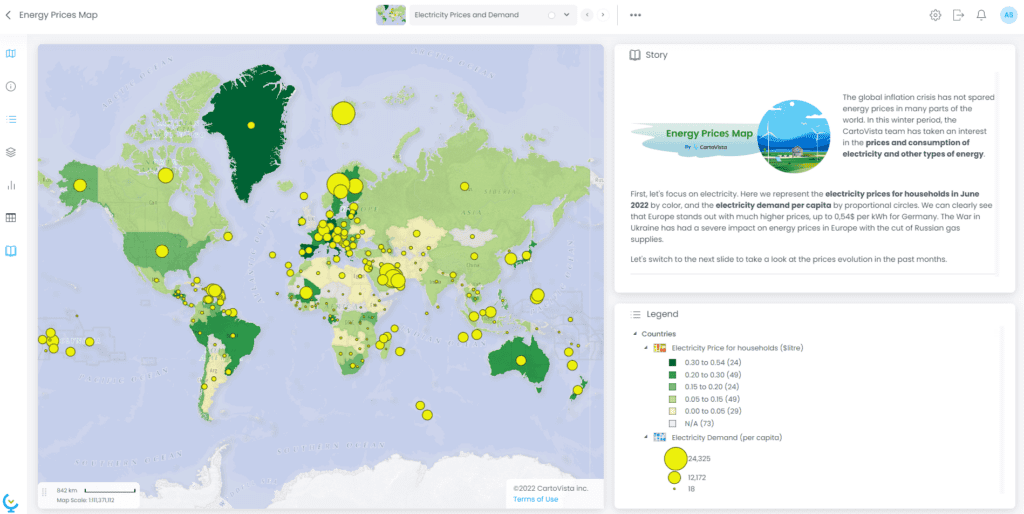Open the three-dot more options menu
Screen dimensions: 1024x514
tap(635, 15)
